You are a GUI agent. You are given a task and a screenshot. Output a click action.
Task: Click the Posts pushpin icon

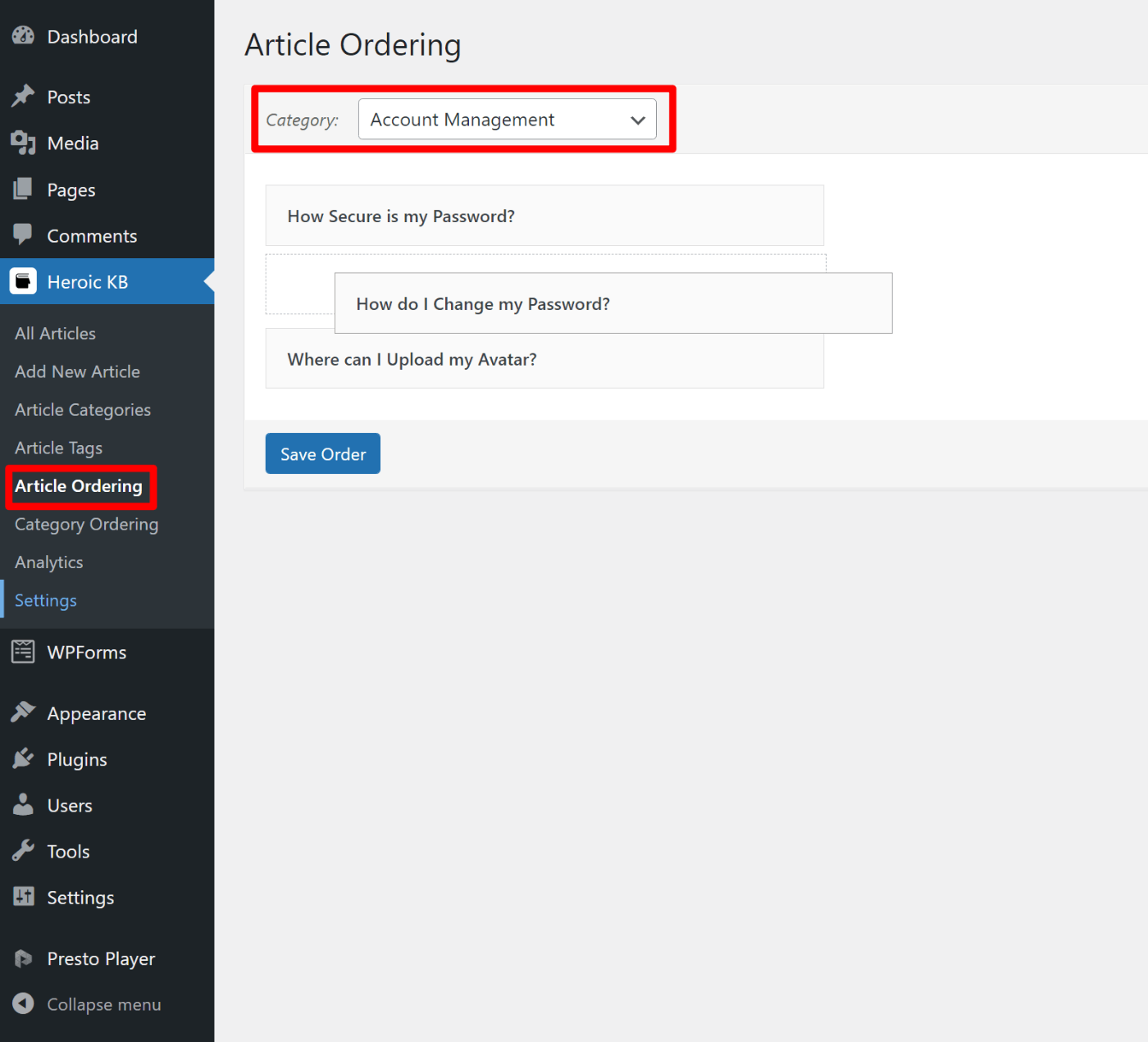point(23,97)
